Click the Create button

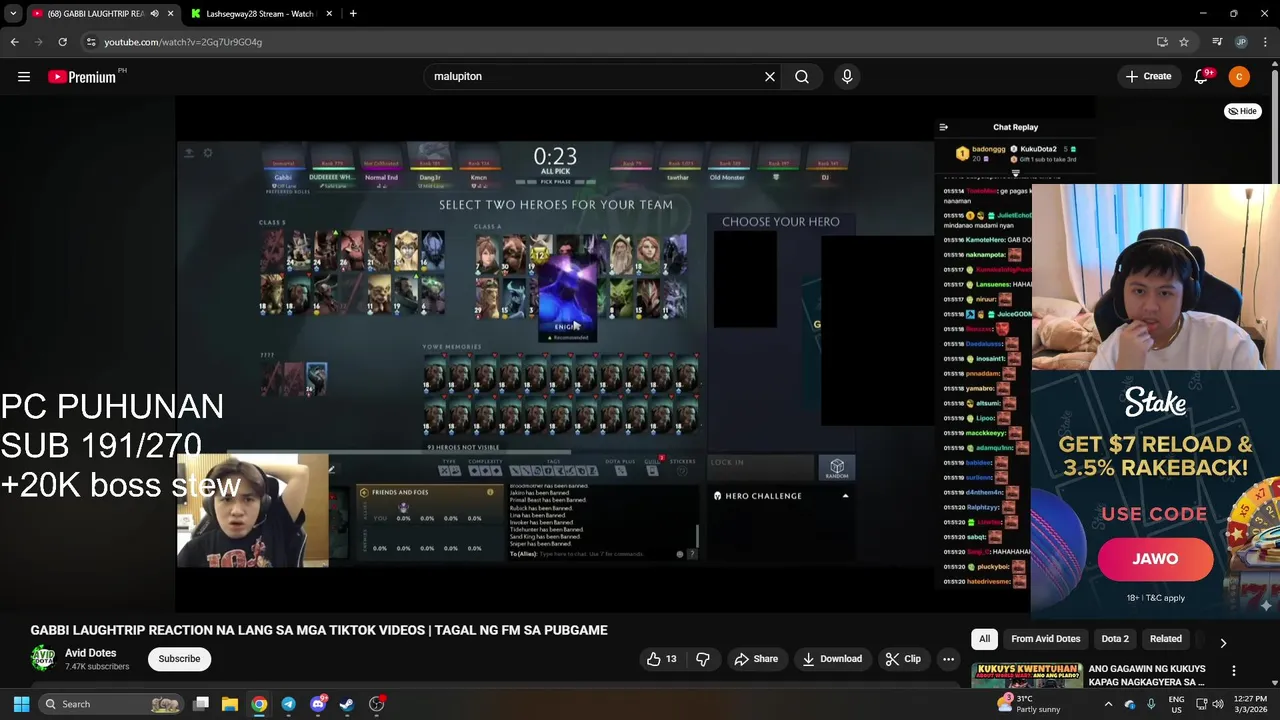1148,76
